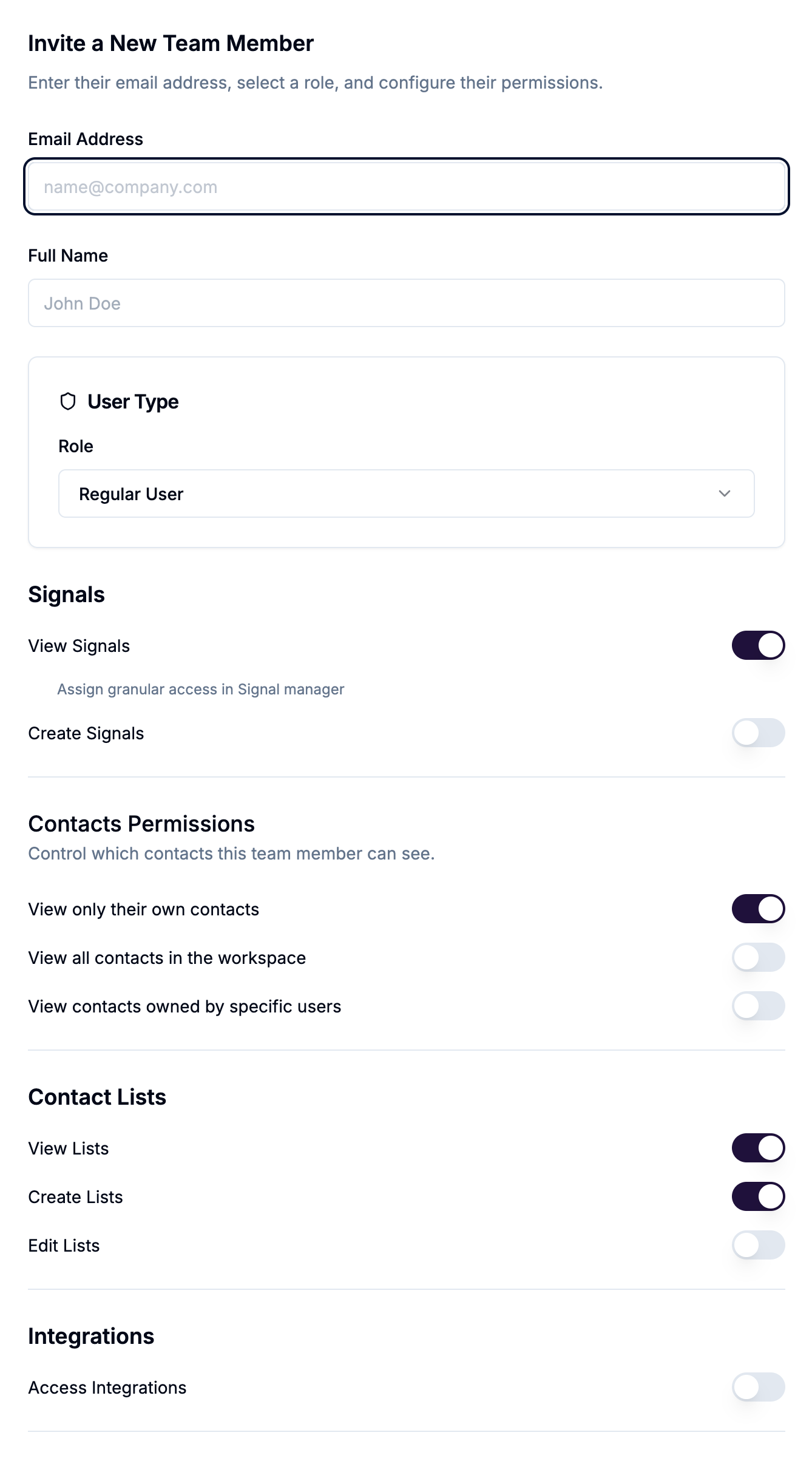Disable the View Signals toggle

tap(758, 645)
